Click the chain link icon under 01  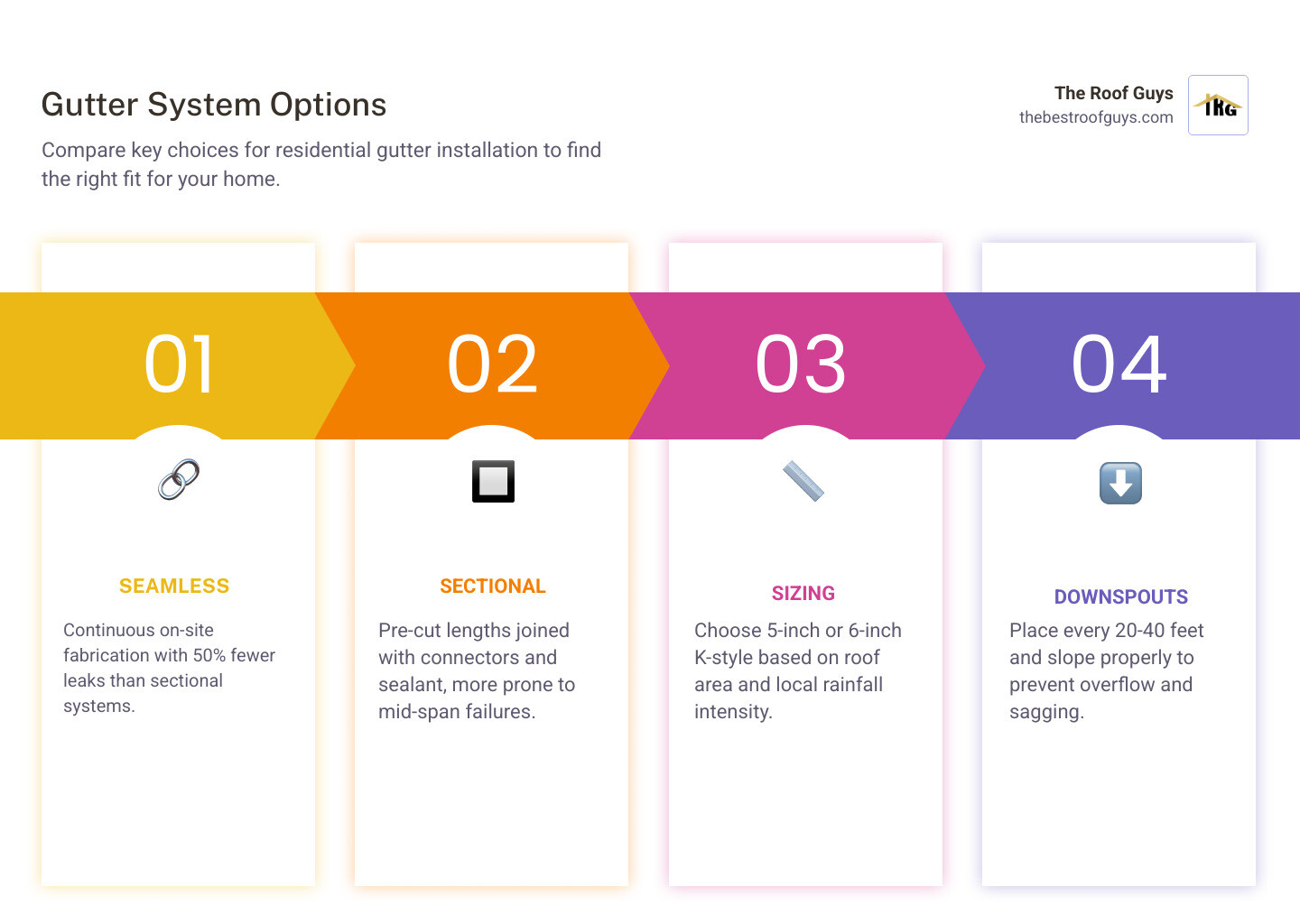pyautogui.click(x=179, y=480)
